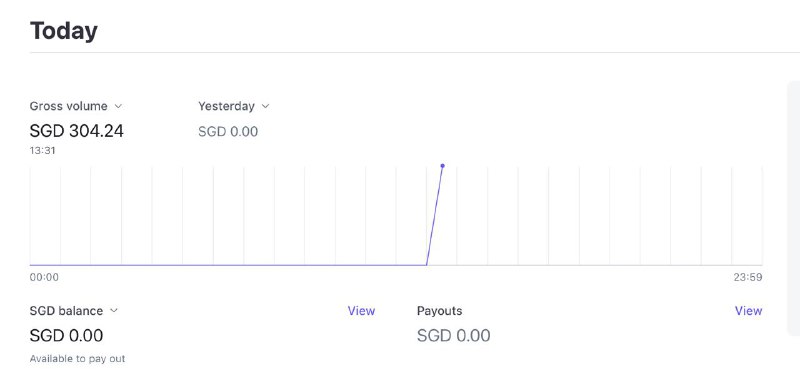The width and height of the screenshot is (800, 381).
Task: Select the purple data point on the chart
Action: tap(442, 166)
